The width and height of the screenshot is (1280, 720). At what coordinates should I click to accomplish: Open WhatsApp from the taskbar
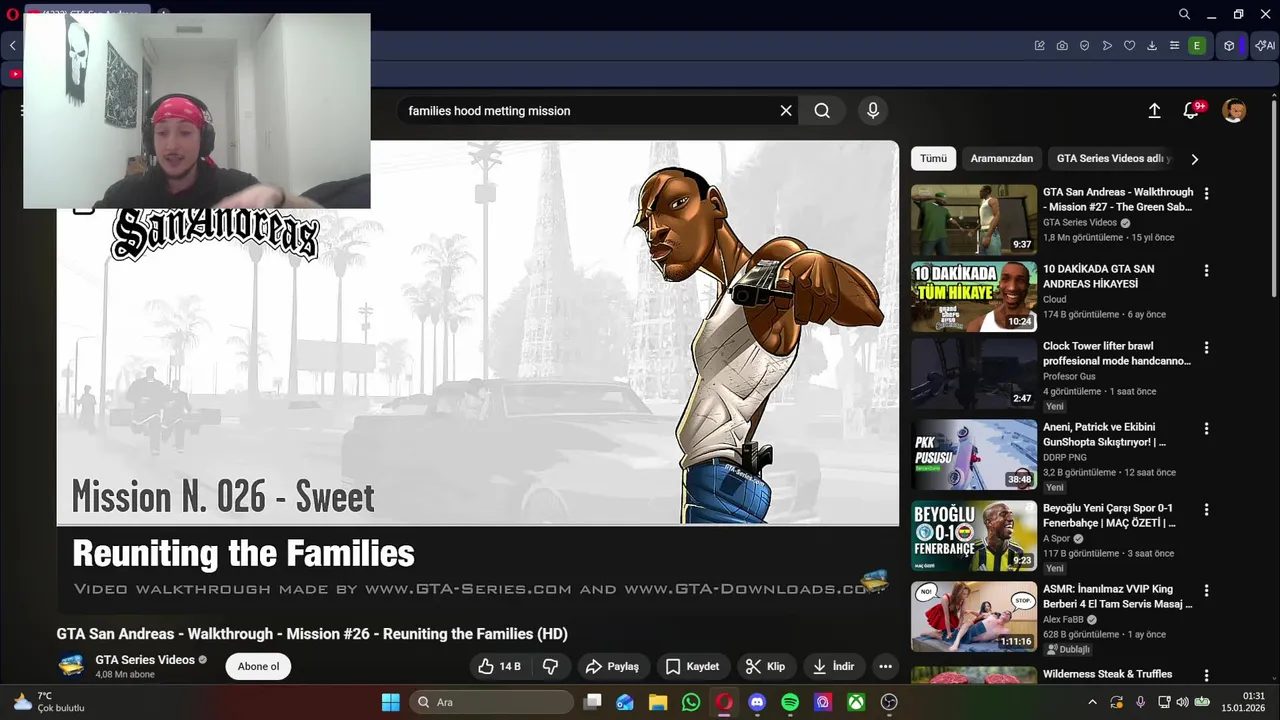click(691, 702)
